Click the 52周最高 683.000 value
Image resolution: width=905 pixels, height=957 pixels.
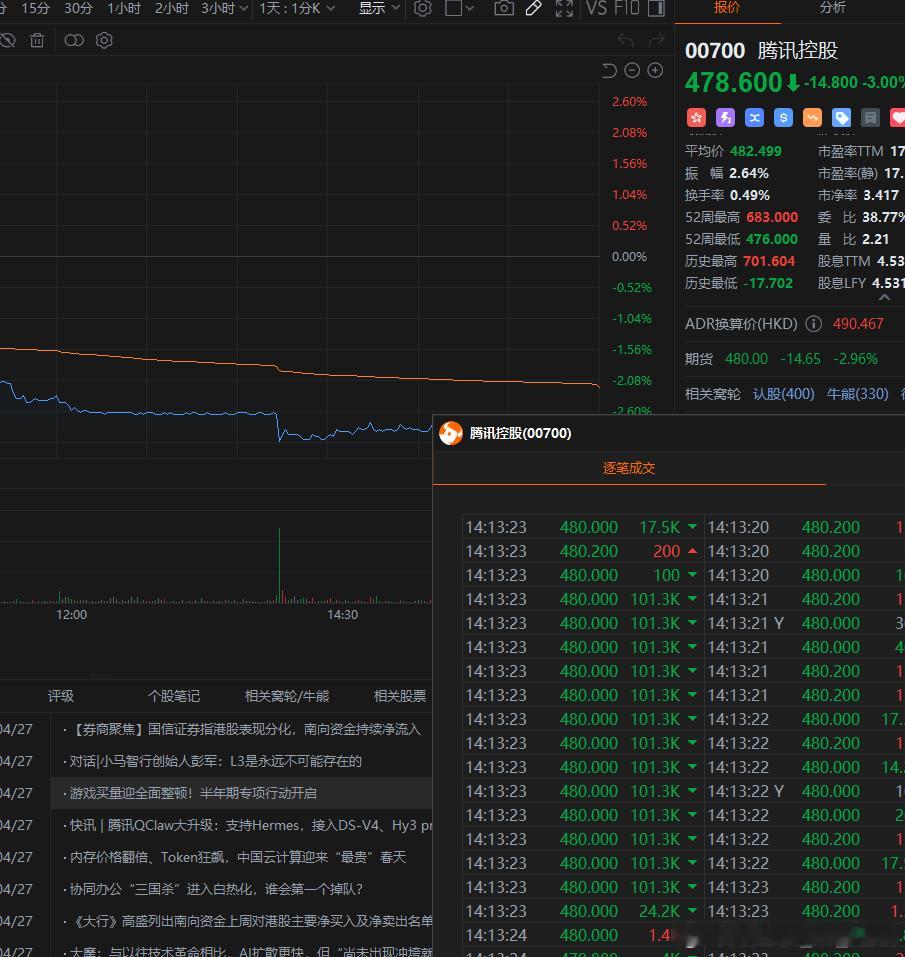pyautogui.click(x=772, y=217)
